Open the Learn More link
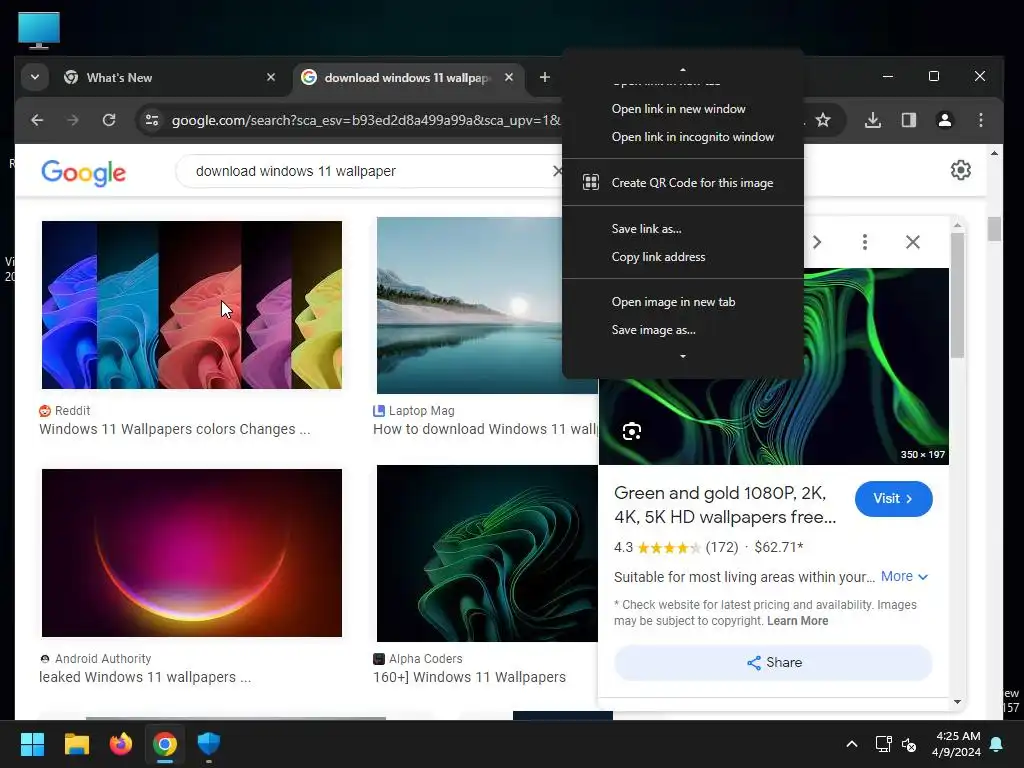Image resolution: width=1024 pixels, height=768 pixels. (x=797, y=621)
